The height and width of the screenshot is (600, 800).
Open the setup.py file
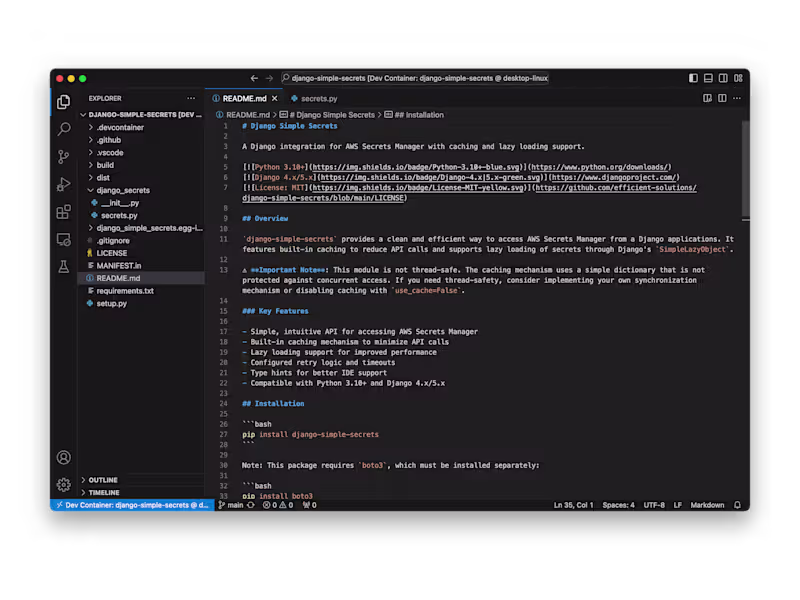[x=141, y=304]
